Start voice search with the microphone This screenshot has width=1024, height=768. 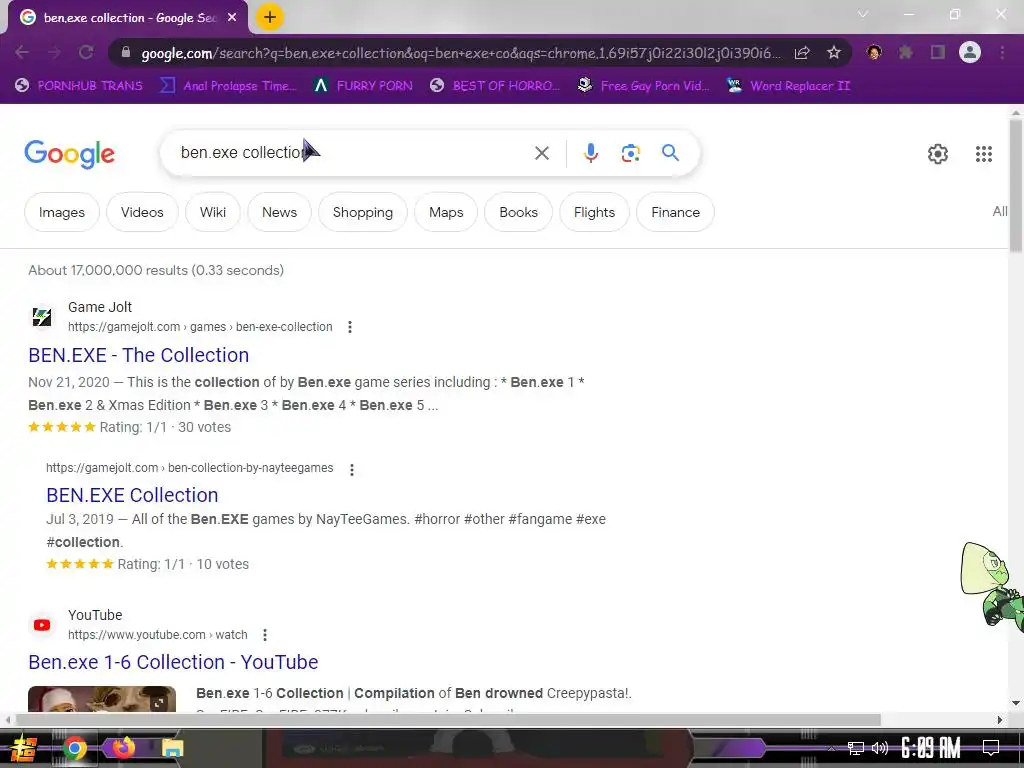(591, 153)
